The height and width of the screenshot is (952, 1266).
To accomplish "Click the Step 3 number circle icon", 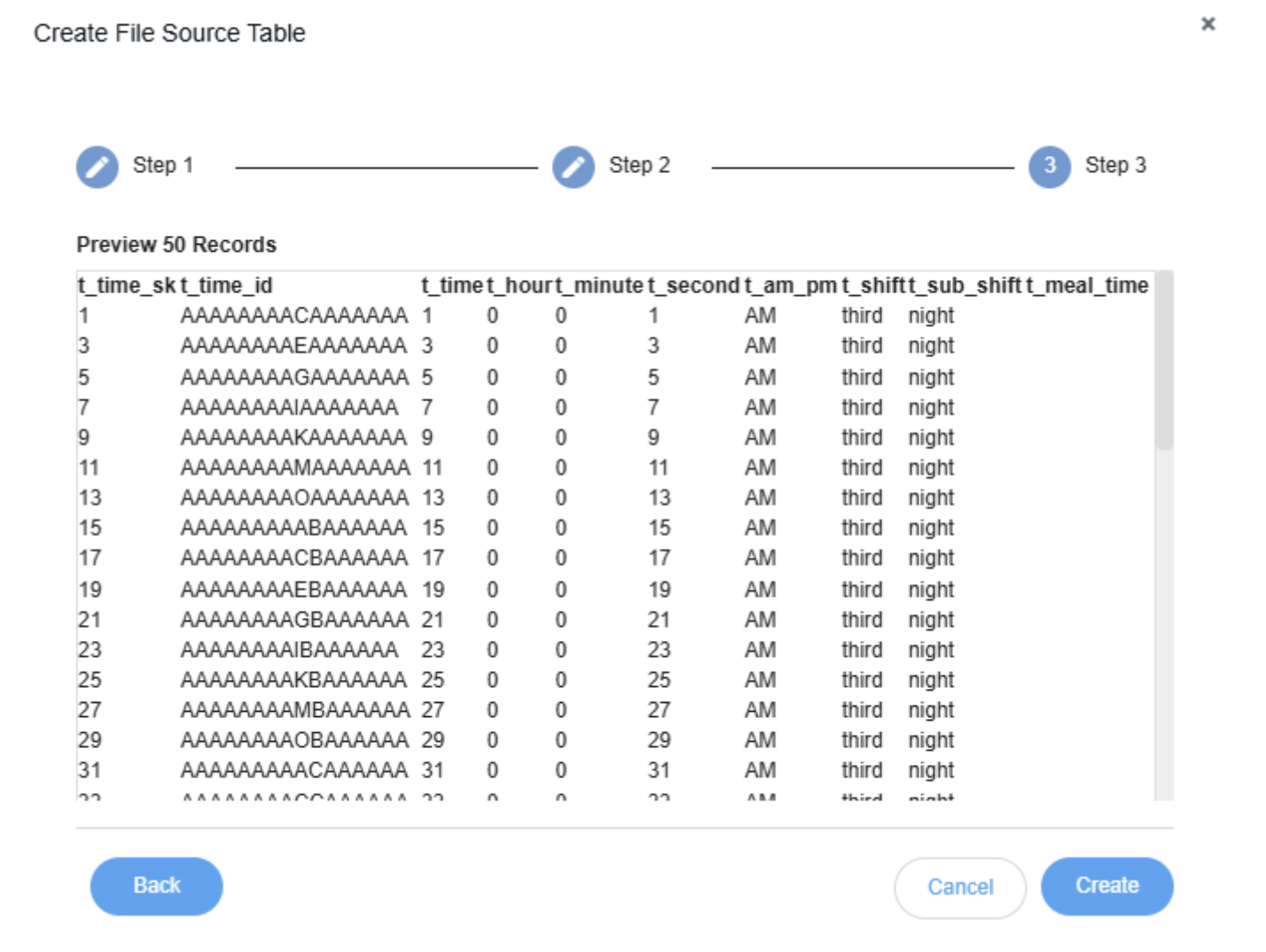I will [x=1049, y=167].
